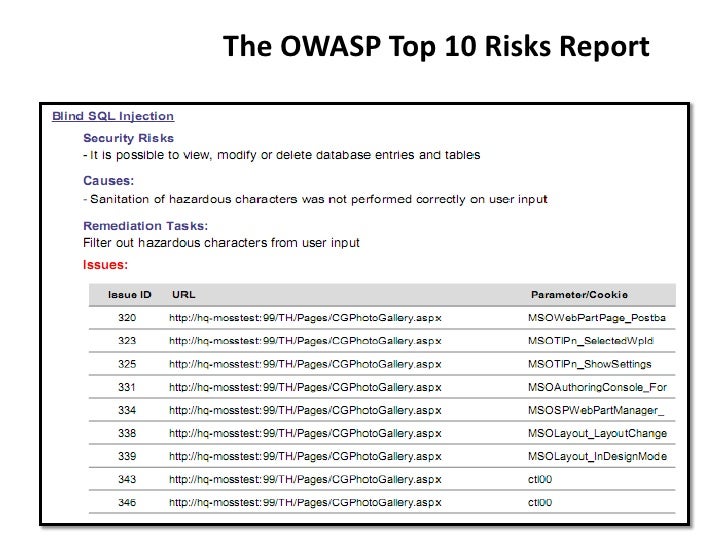This screenshot has height=546, width=728.
Task: Select the line about viewing, modifying or deleting database entries
Action: tap(282, 155)
